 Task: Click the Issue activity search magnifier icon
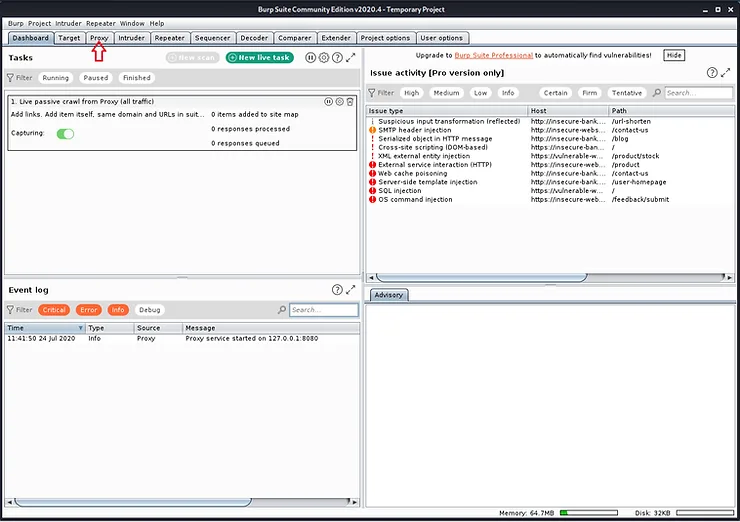[x=657, y=93]
